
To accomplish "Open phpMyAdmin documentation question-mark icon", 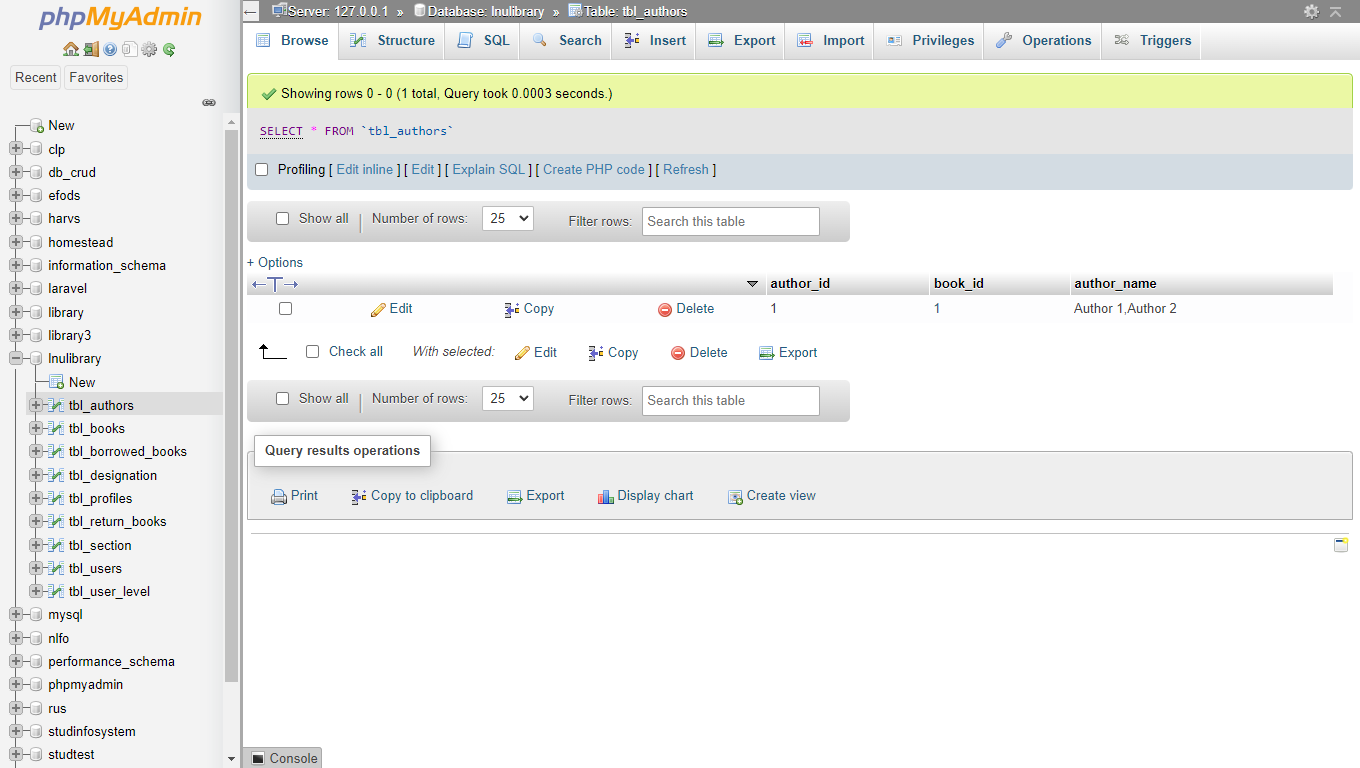I will pyautogui.click(x=110, y=49).
